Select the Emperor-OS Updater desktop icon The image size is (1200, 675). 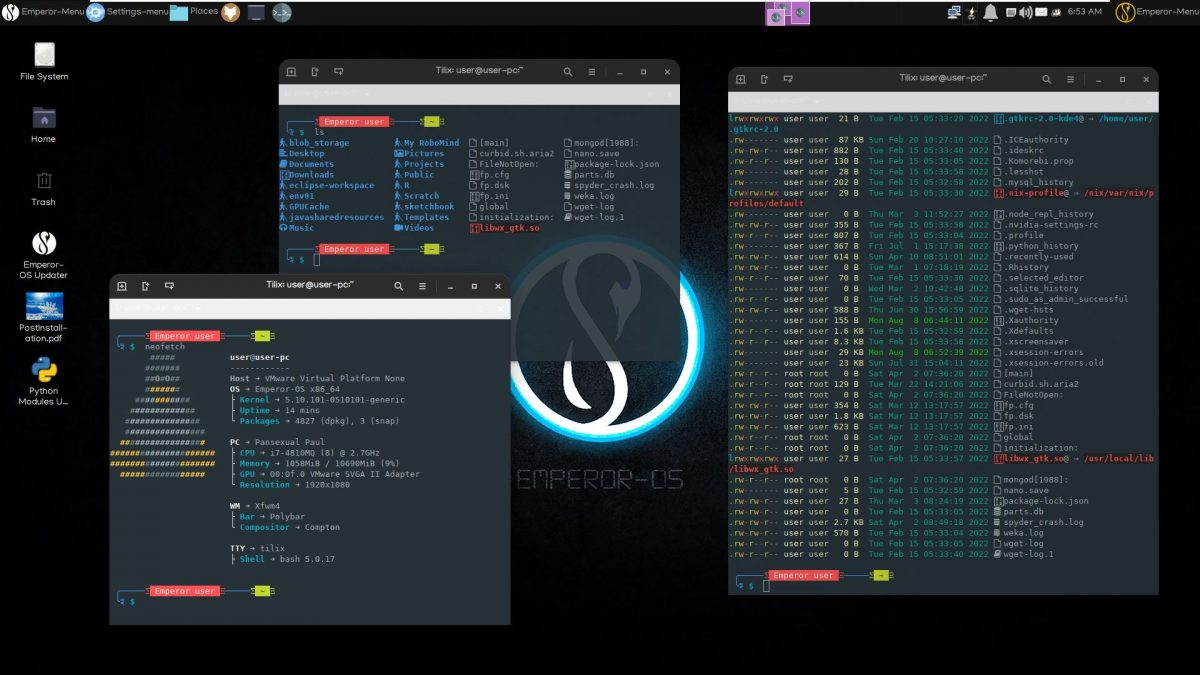click(x=44, y=255)
